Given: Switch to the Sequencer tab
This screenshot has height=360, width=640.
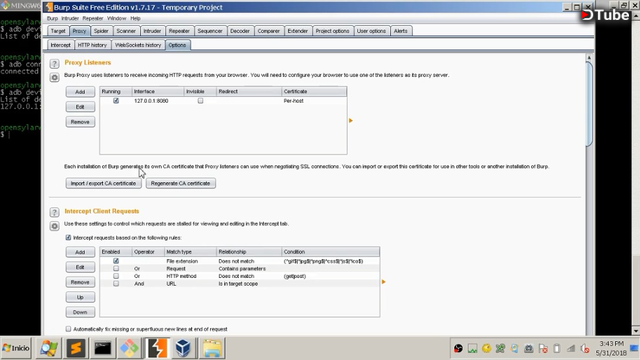Looking at the screenshot, I should [x=210, y=31].
